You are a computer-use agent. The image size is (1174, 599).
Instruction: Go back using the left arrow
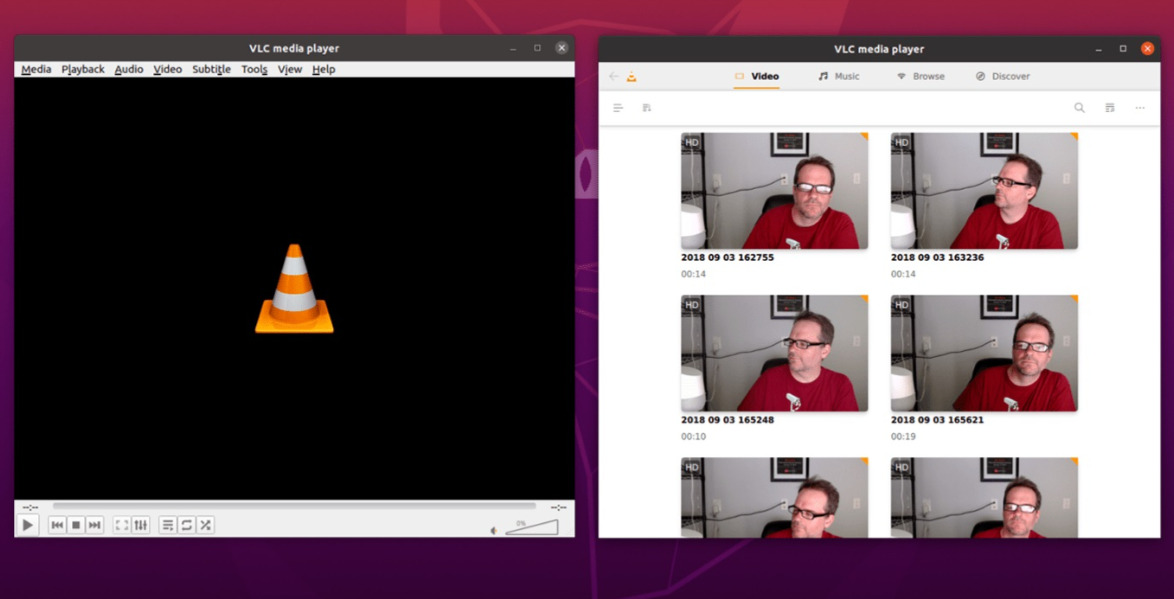(614, 76)
